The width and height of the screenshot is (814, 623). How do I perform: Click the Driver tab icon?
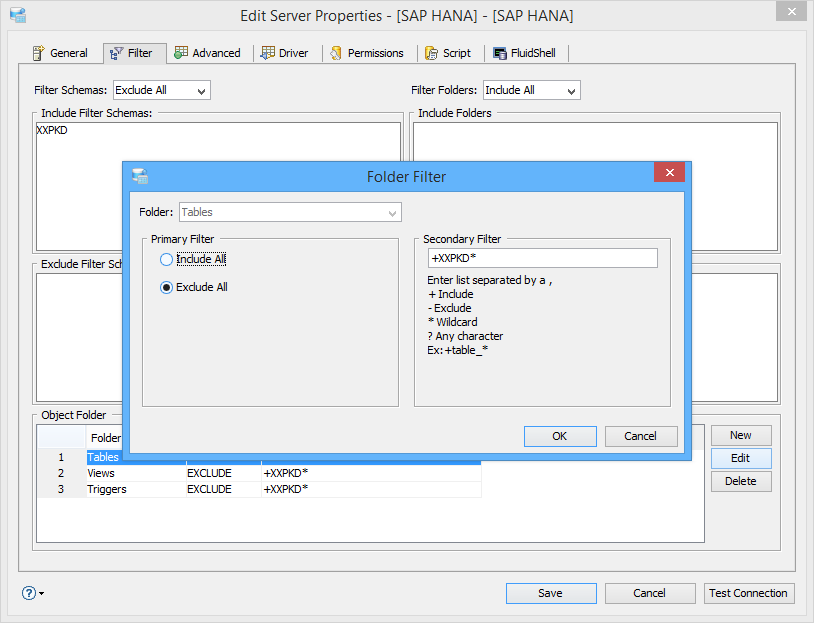point(267,52)
